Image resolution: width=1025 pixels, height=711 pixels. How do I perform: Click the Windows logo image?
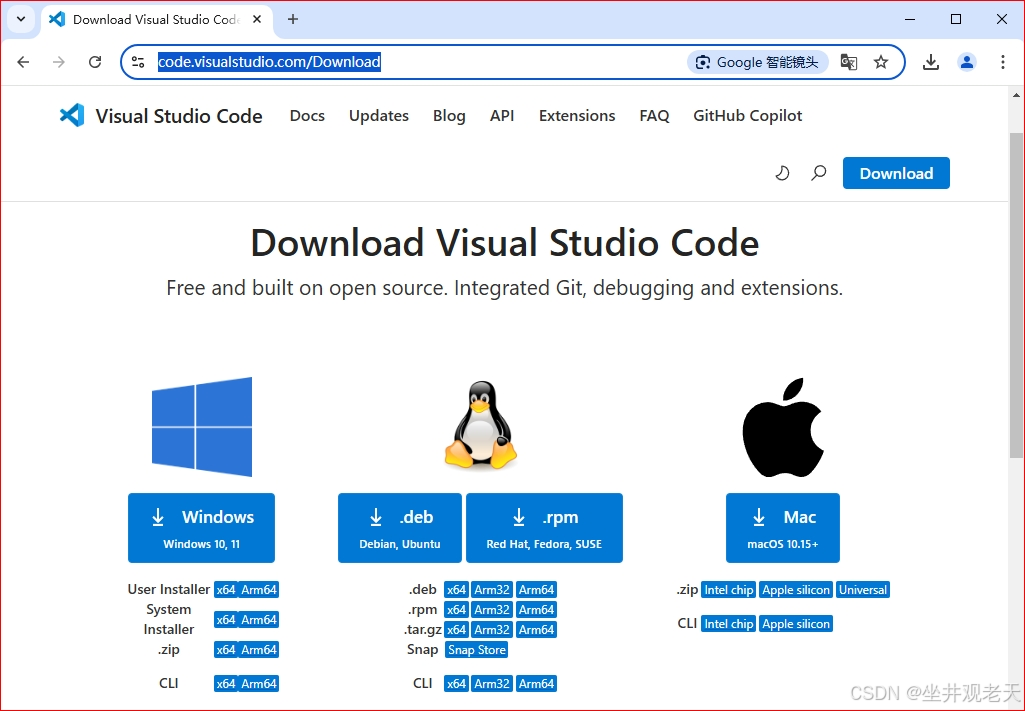[202, 427]
